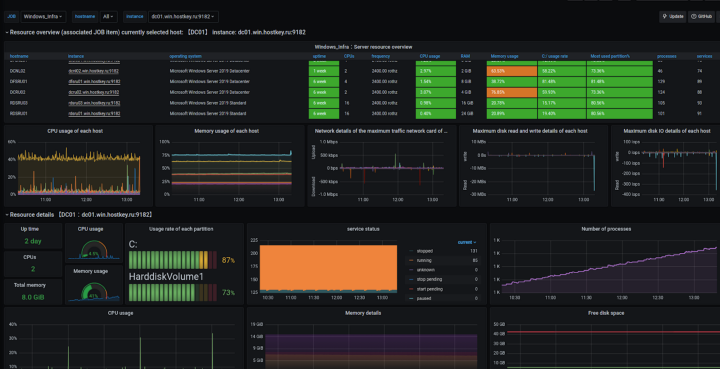The width and height of the screenshot is (720, 369).
Task: Sort table by RAM column header
Action: (465, 56)
